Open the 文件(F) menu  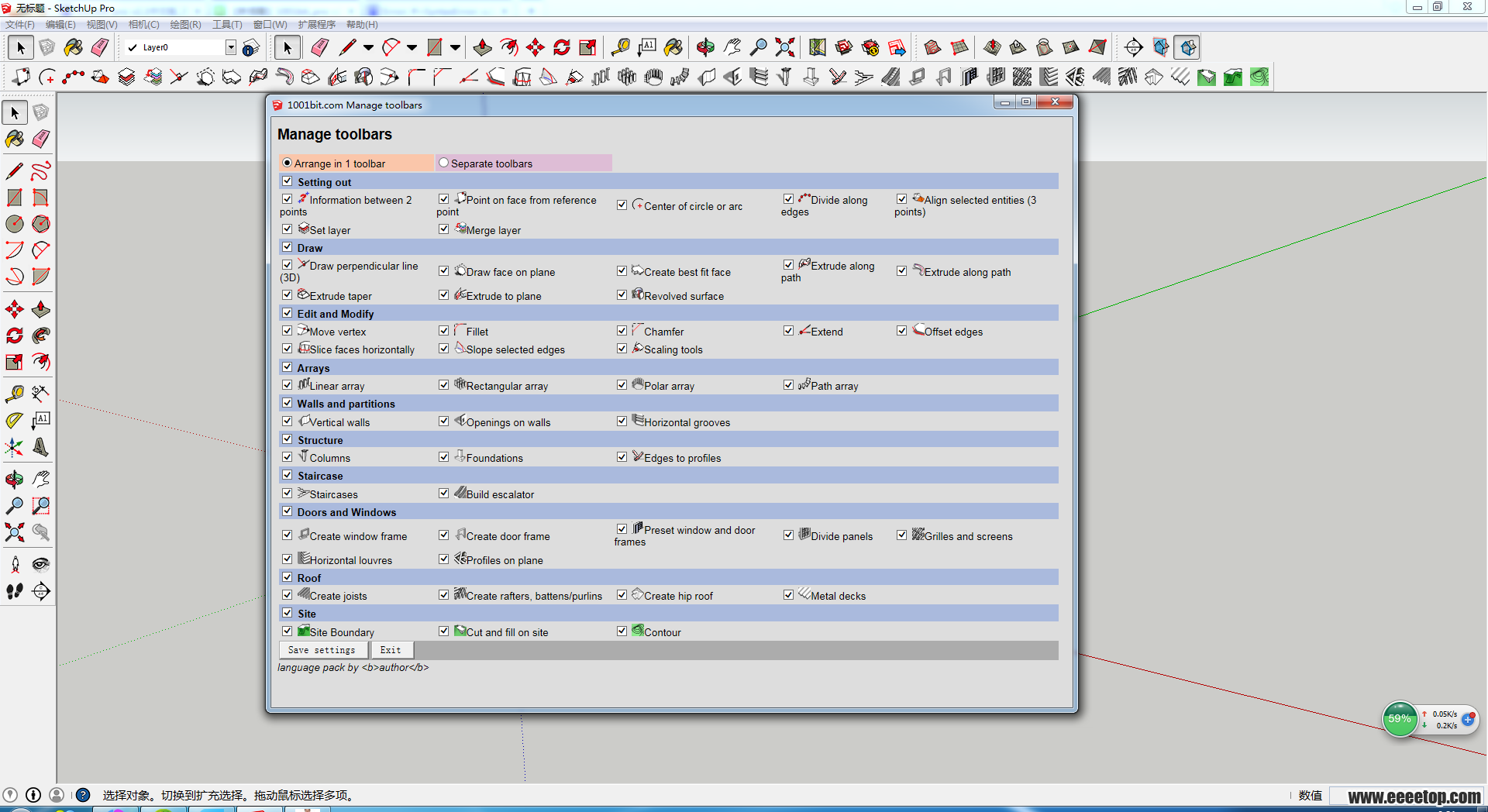click(x=20, y=25)
